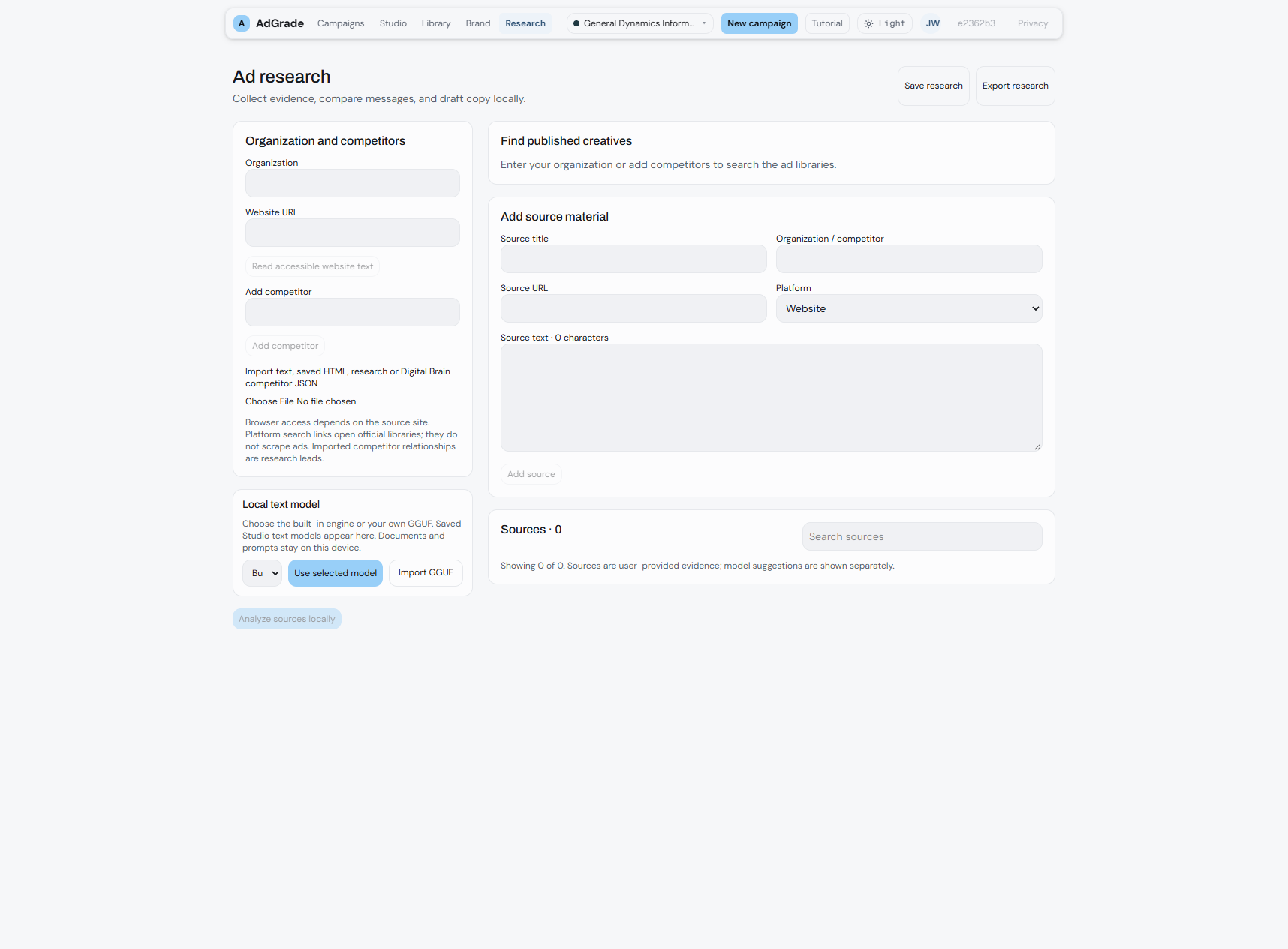1288x949 pixels.
Task: Click the Find published creatives heading
Action: 567,141
